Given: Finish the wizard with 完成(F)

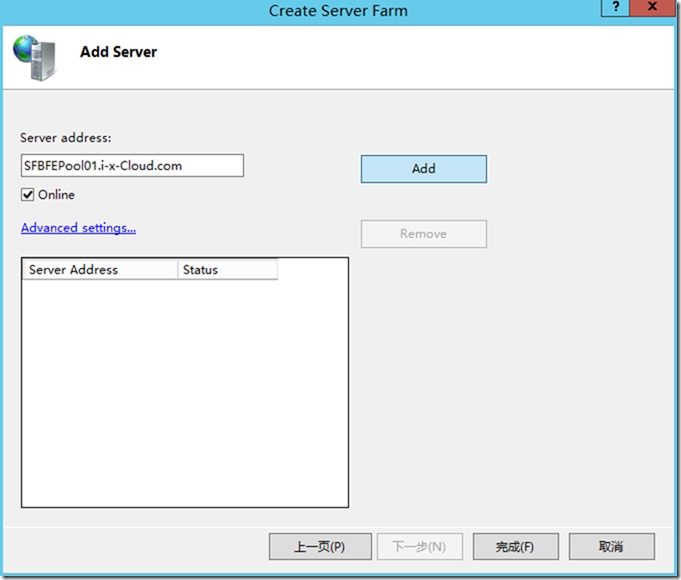Looking at the screenshot, I should (516, 546).
